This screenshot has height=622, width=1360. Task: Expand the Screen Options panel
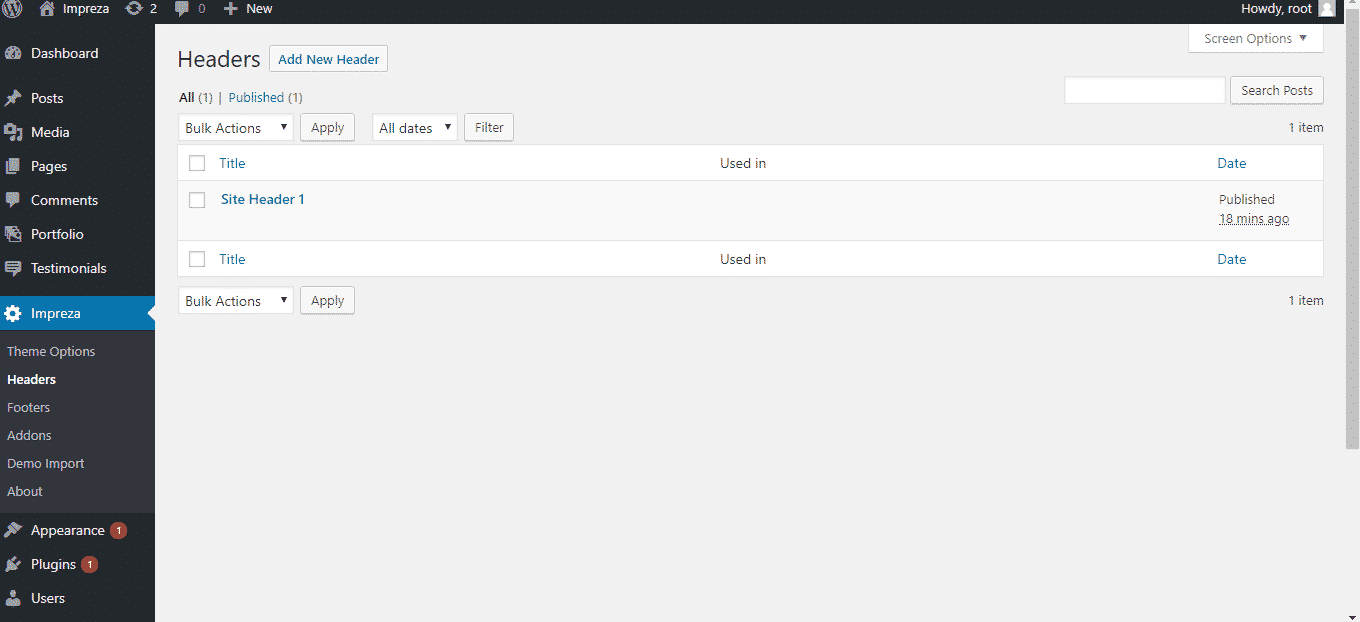coord(1255,39)
